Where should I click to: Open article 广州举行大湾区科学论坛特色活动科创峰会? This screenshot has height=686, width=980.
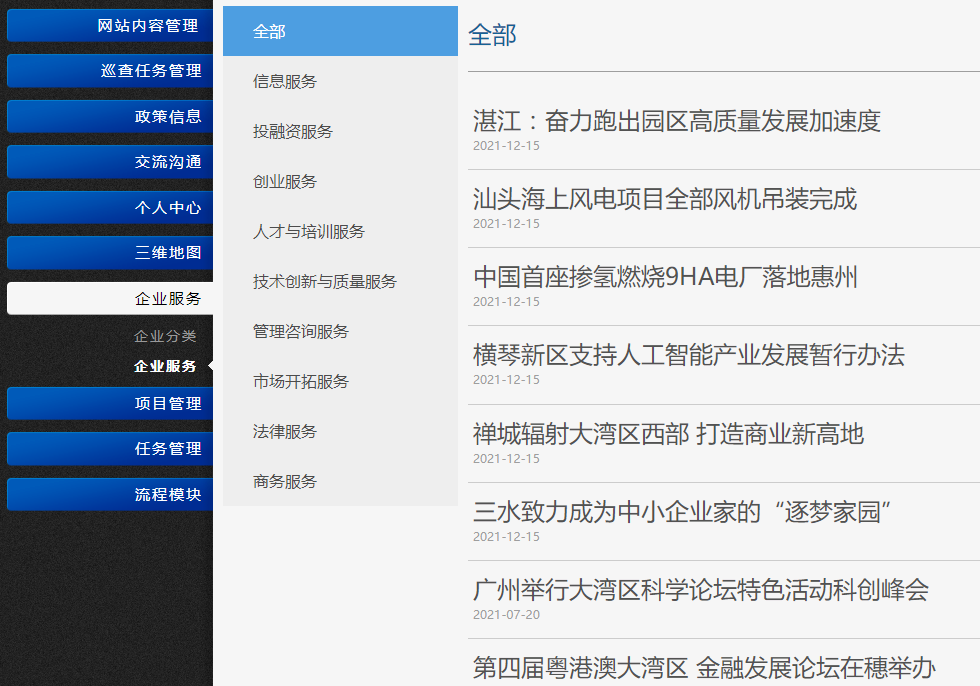[x=701, y=590]
